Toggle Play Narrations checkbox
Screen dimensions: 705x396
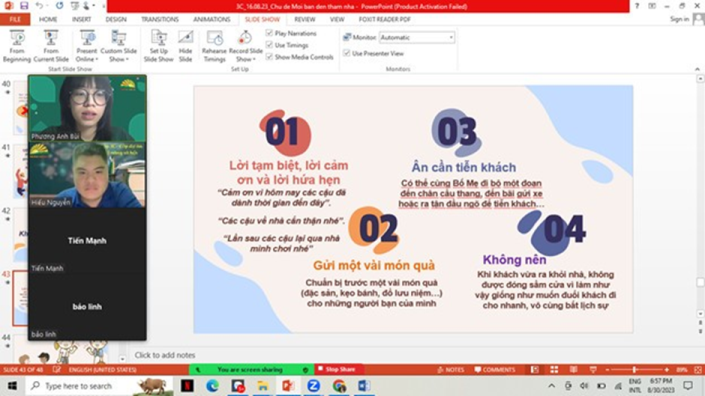269,33
